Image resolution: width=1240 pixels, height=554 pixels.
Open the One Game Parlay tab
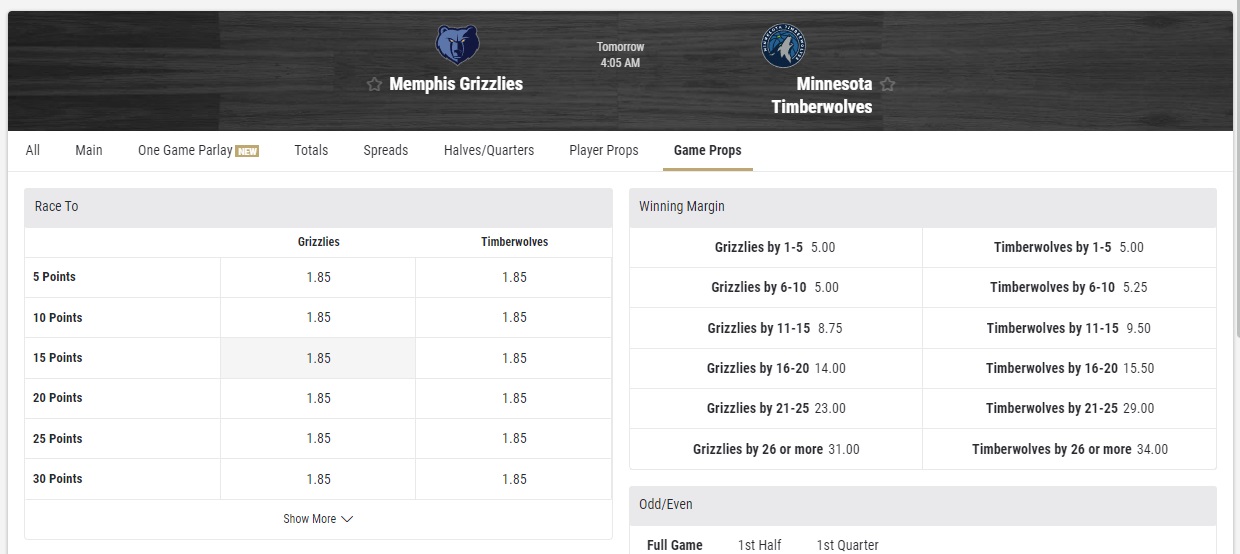(198, 150)
